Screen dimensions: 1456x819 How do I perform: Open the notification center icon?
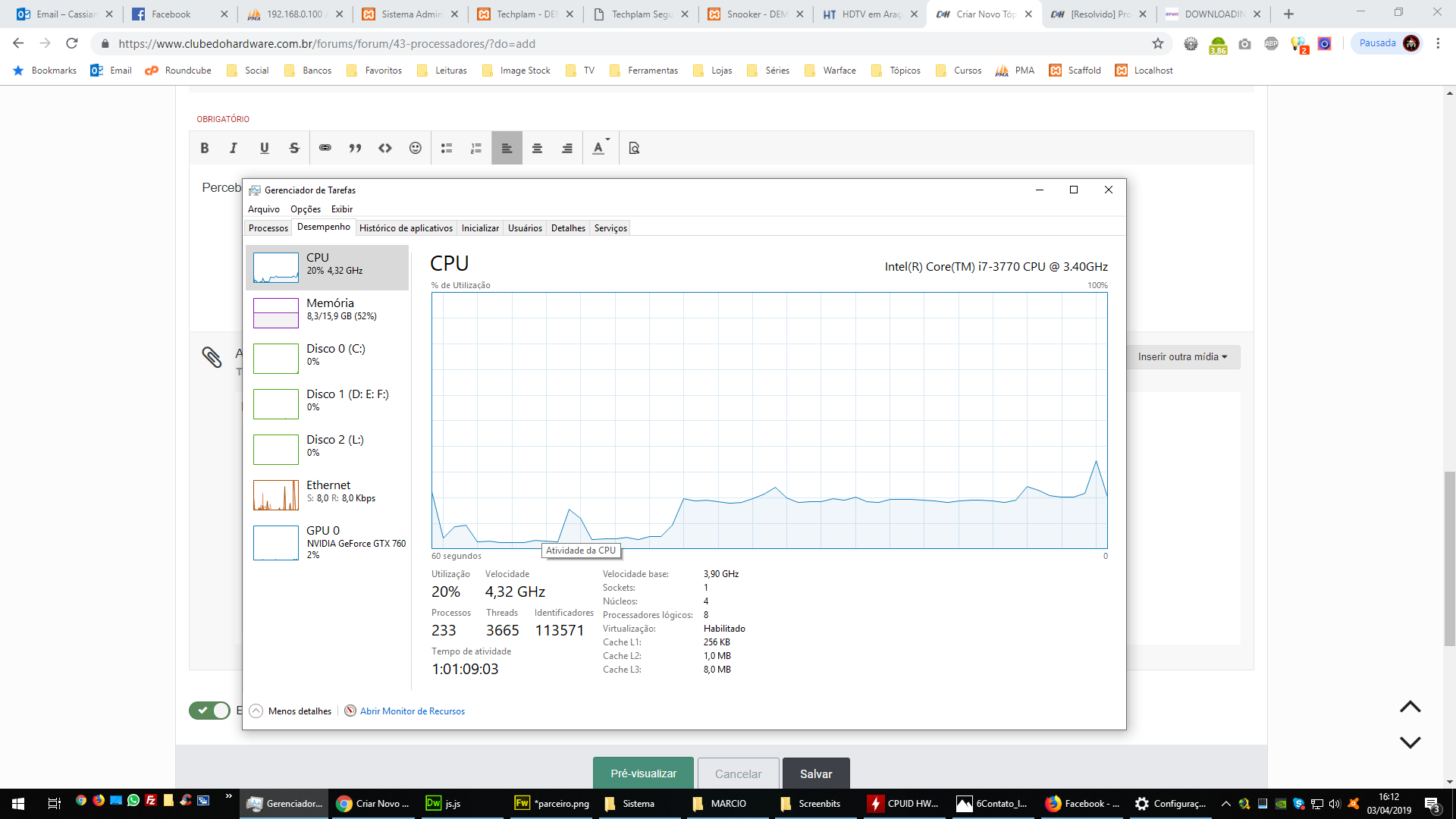click(1432, 804)
